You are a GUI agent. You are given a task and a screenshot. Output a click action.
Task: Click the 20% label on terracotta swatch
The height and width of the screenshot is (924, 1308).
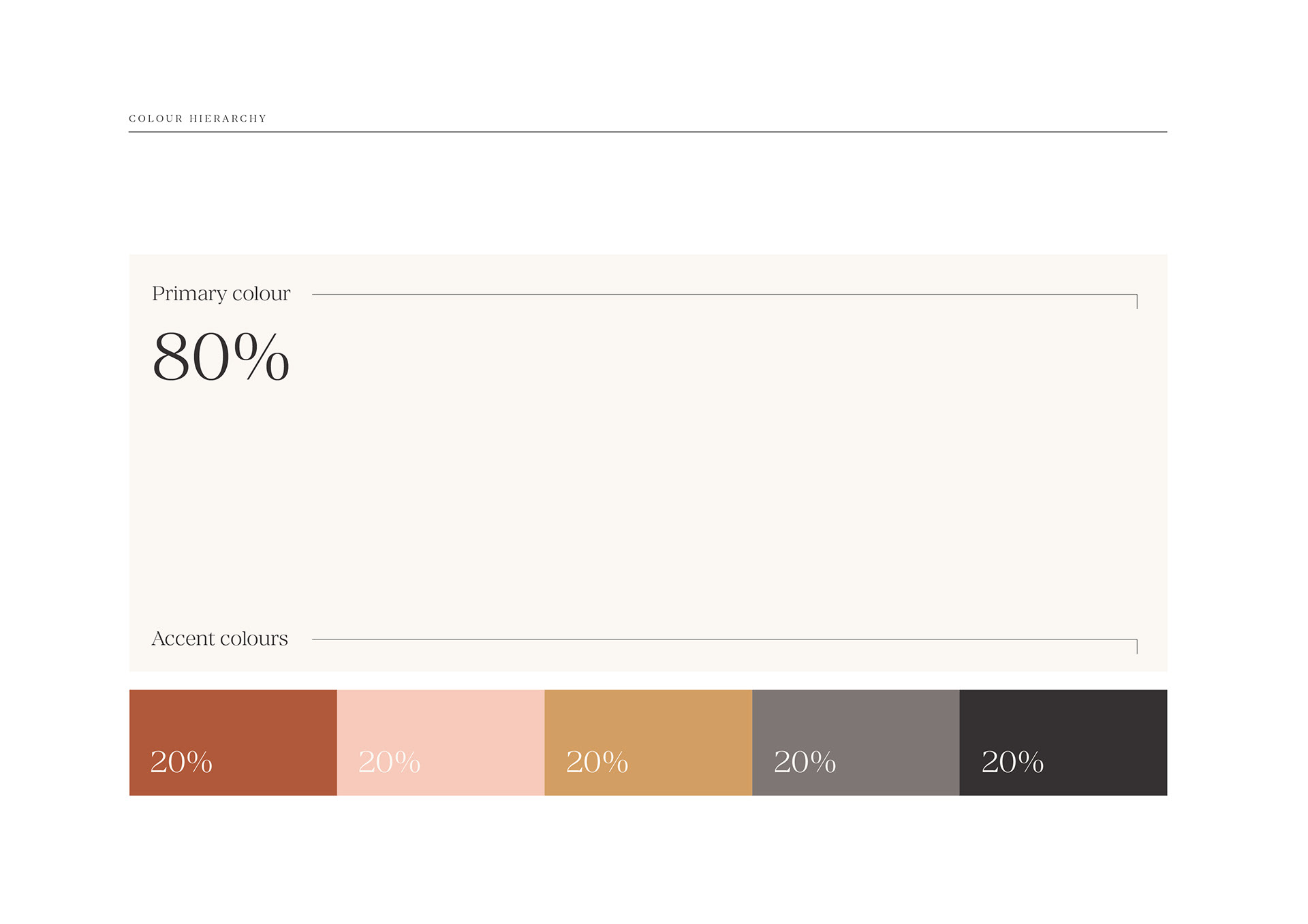[x=181, y=762]
